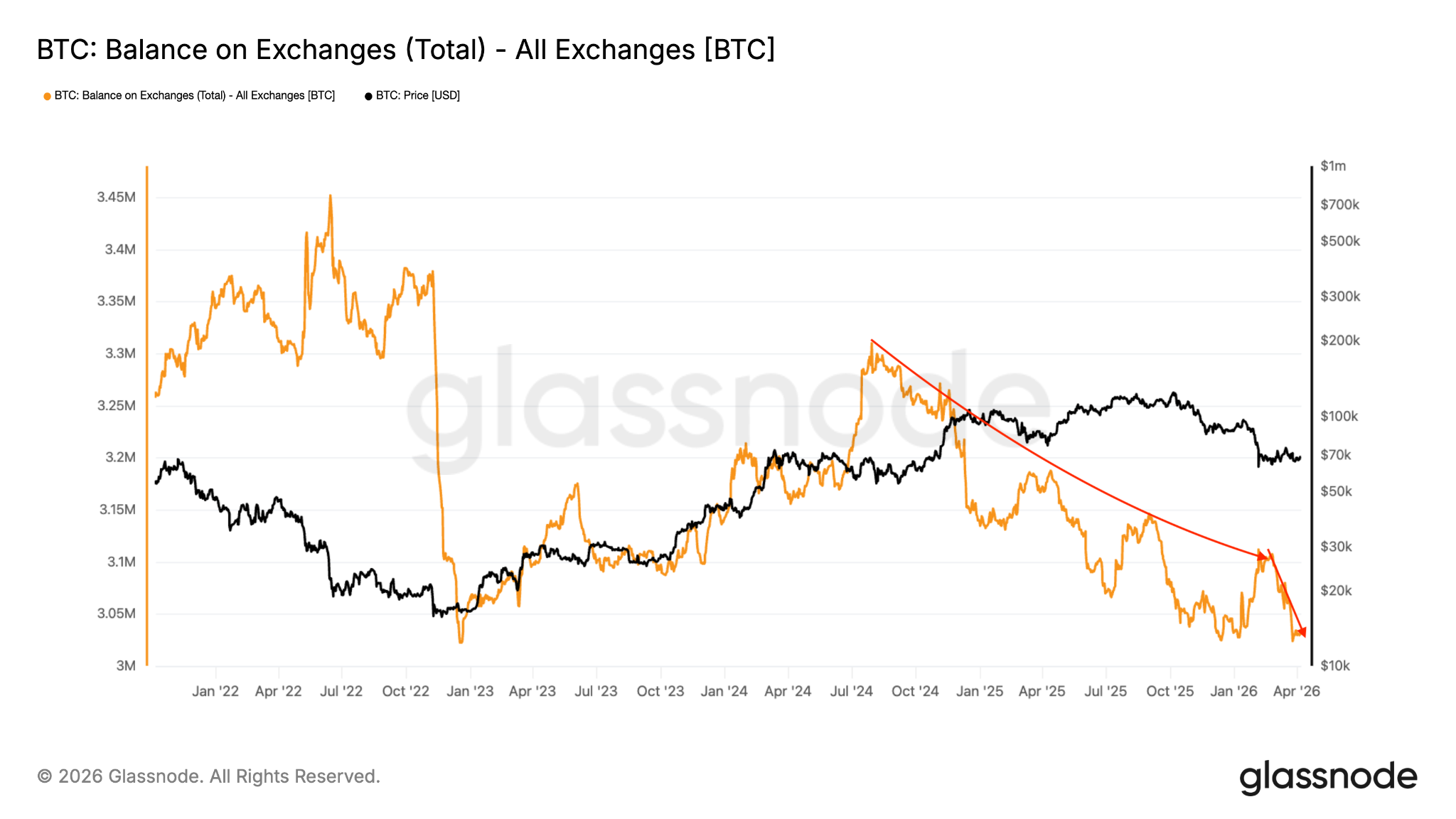Click the chart title 'BTC: Balance on Exchanges'
The height and width of the screenshot is (819, 1456).
pos(405,50)
